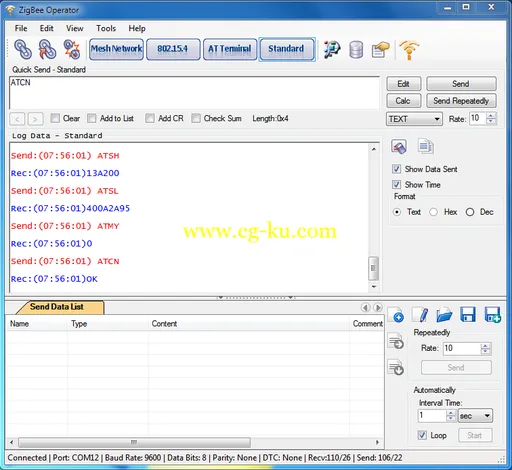This screenshot has height=470, width=512.
Task: Open a send data list file
Action: point(444,315)
